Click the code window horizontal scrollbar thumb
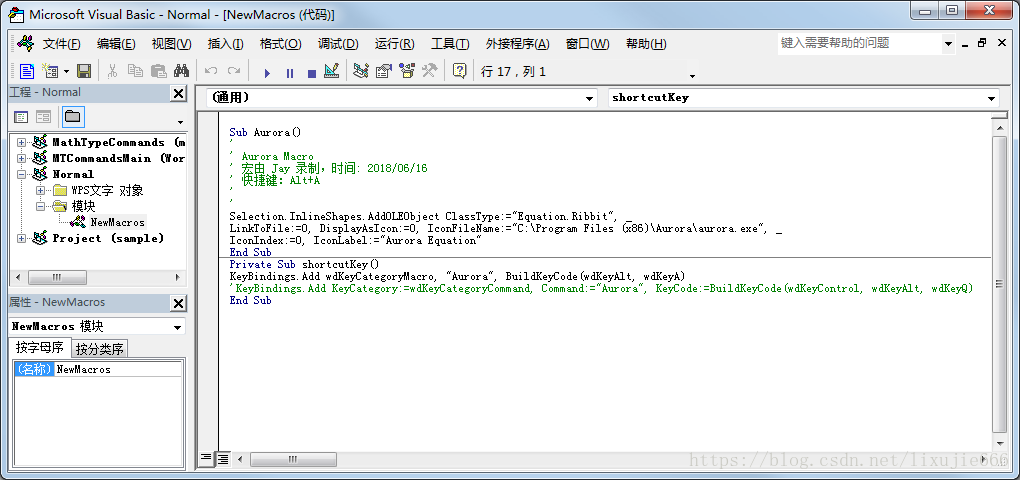Screen dimensions: 1020x480 point(293,459)
